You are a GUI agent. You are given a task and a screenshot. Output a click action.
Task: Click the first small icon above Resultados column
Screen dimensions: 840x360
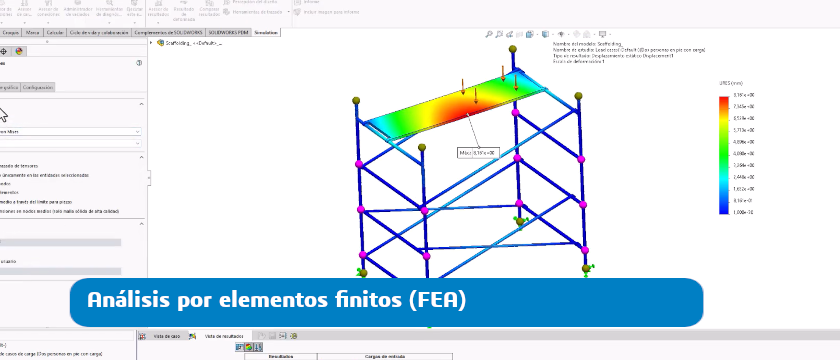tap(239, 347)
